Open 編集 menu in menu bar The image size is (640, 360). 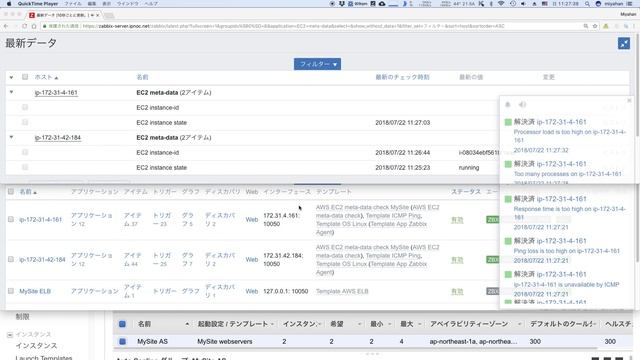[x=92, y=4]
